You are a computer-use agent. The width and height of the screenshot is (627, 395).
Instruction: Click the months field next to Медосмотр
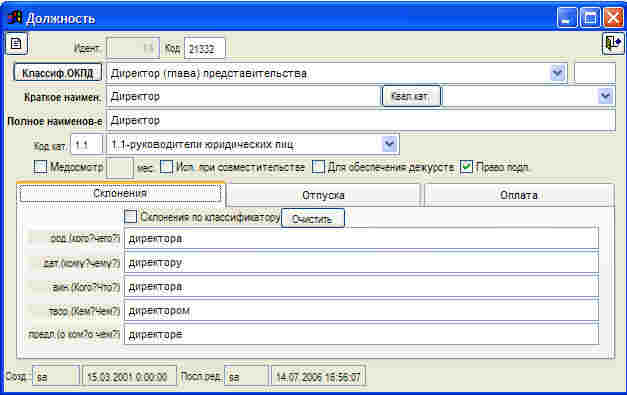(x=120, y=168)
